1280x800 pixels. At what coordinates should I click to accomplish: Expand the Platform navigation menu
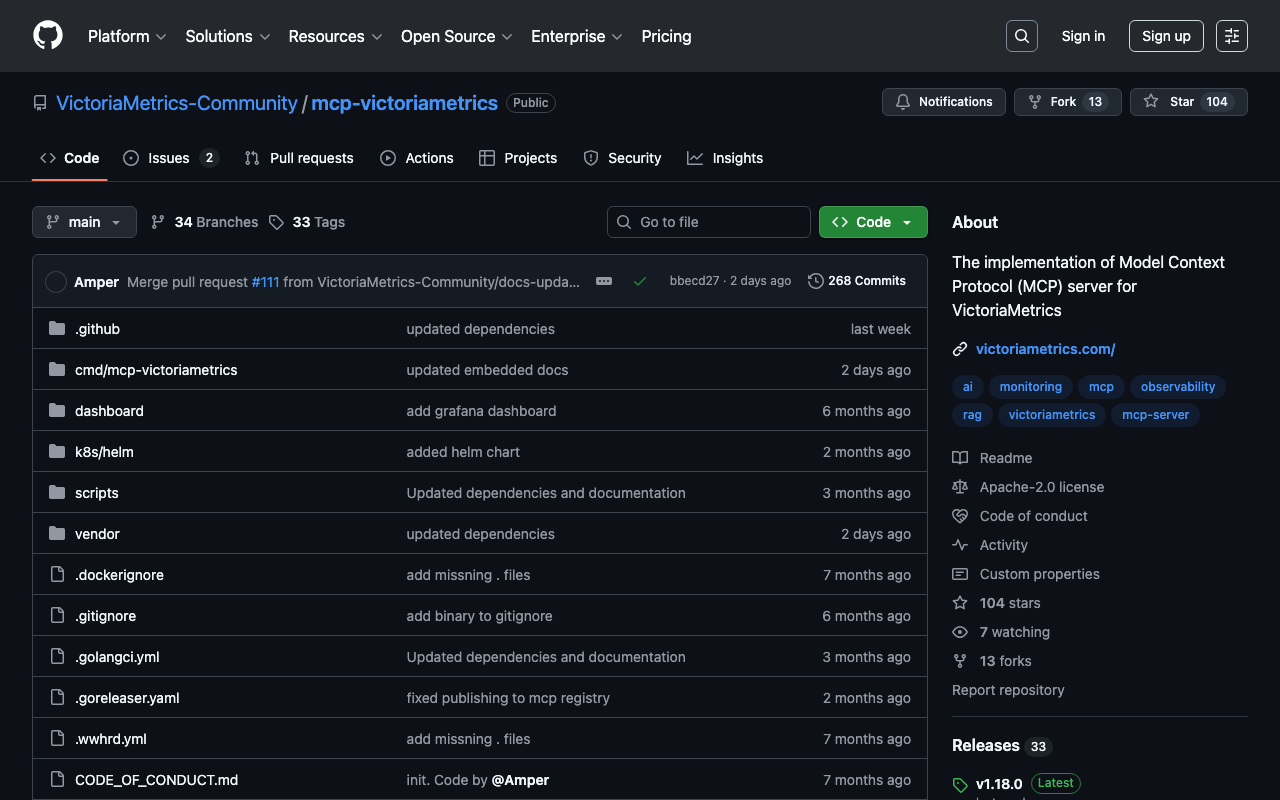126,36
